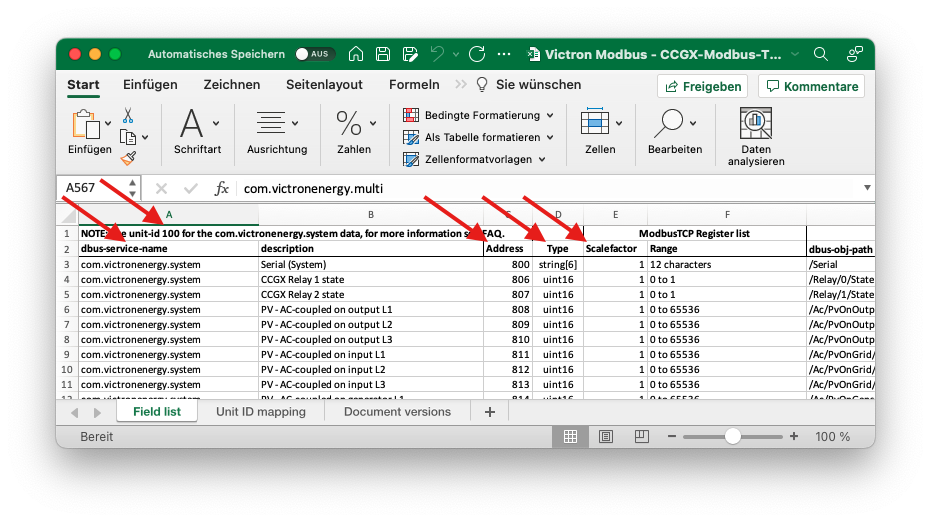Image resolution: width=931 pixels, height=522 pixels.
Task: Open the Bearbeiten editing group
Action: tap(674, 131)
